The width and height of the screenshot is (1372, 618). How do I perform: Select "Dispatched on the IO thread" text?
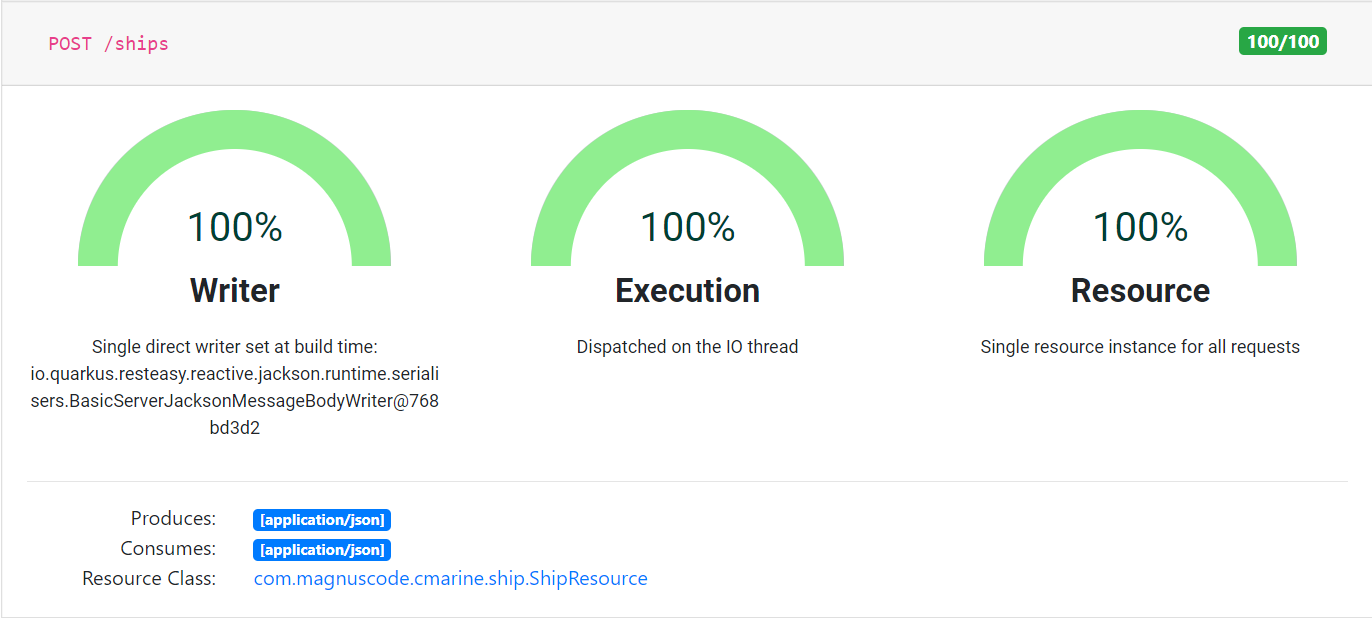click(688, 347)
